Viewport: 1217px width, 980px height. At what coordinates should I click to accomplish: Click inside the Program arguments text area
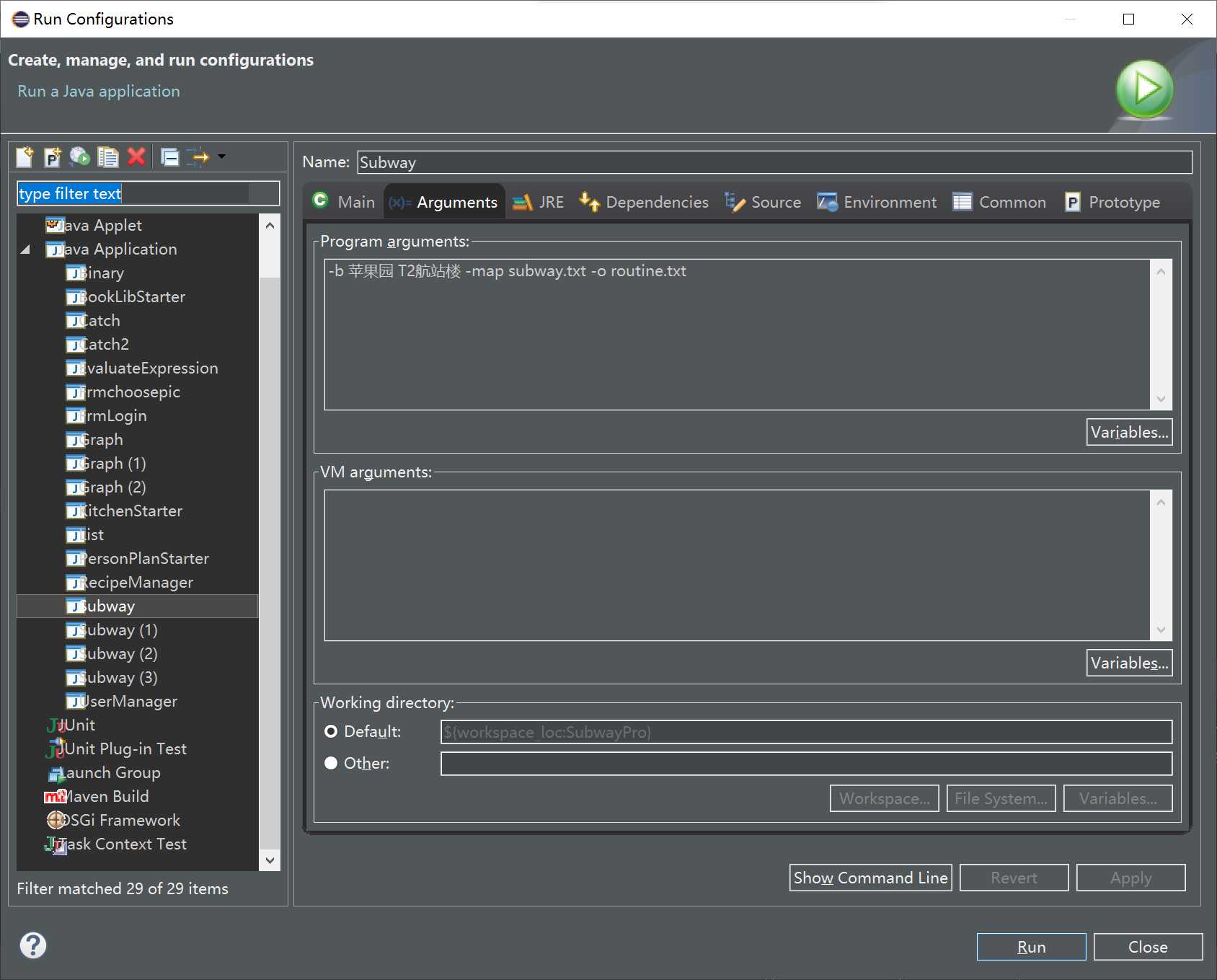[737, 335]
